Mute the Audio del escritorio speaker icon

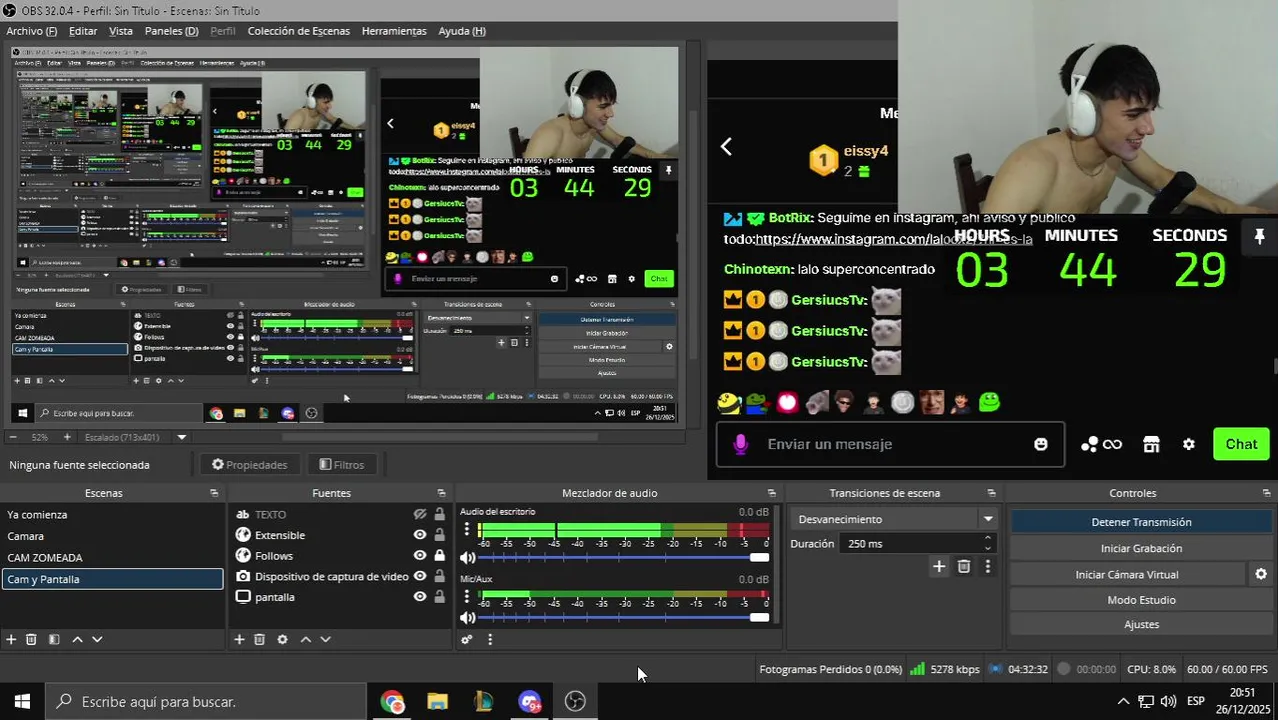(467, 557)
